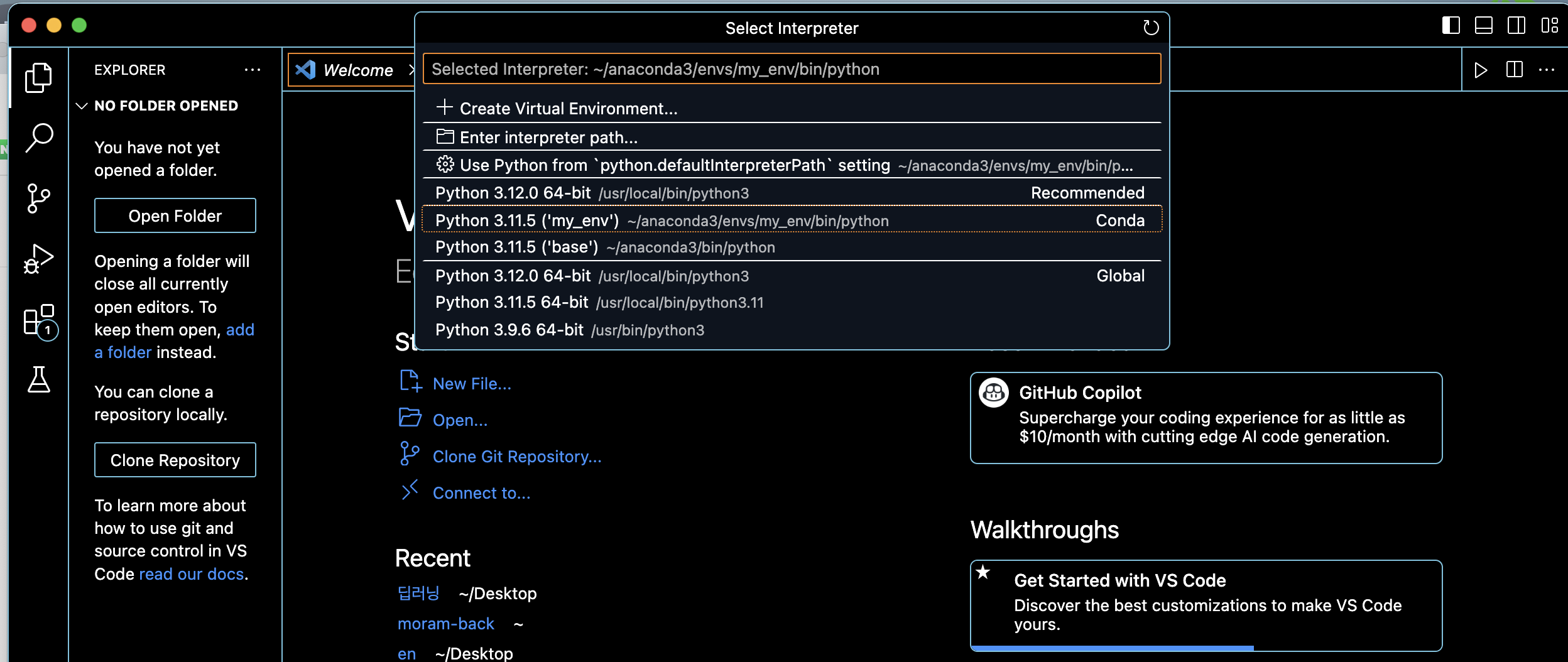Click the folder icon of Enter interpreter path
1568x662 pixels.
[x=445, y=136]
